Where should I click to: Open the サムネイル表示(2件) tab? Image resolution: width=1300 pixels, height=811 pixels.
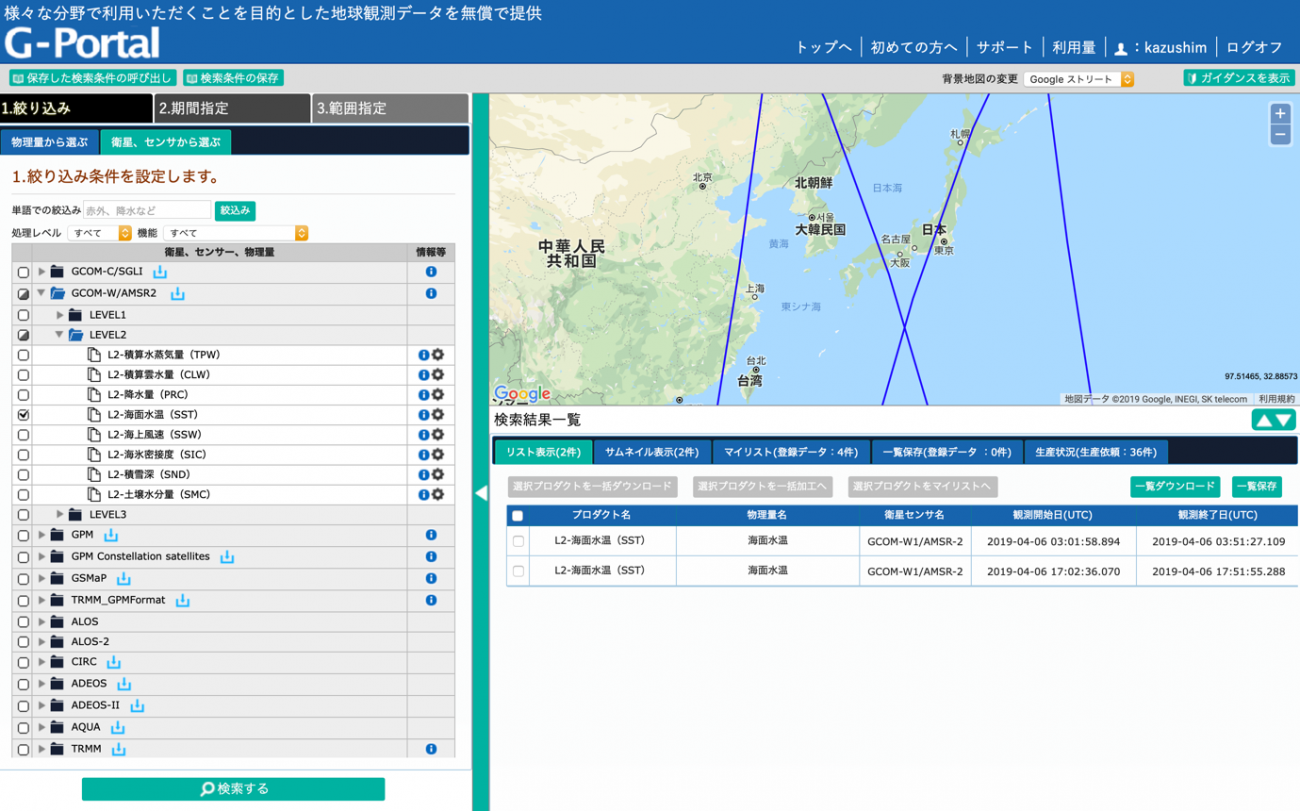click(x=652, y=452)
